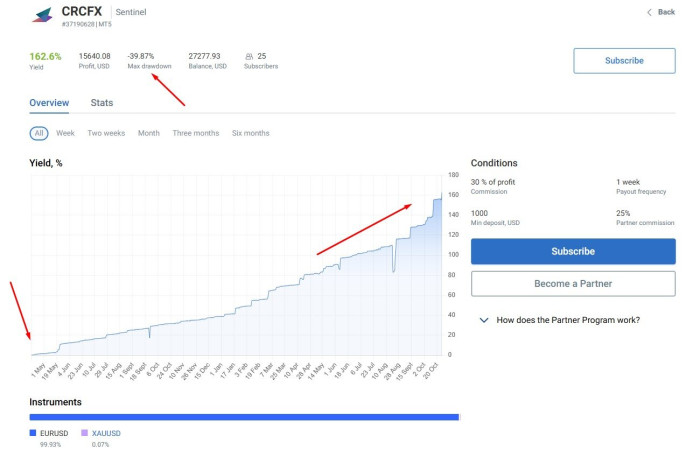700x450 pixels.
Task: Click the '20 Oct' date axis label
Action: point(431,371)
